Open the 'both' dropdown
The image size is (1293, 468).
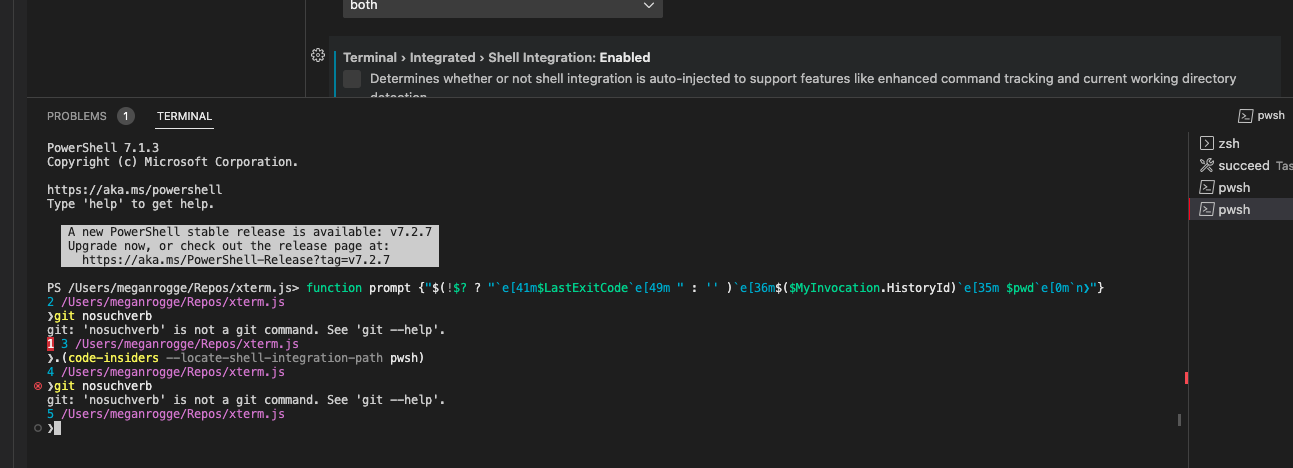503,6
